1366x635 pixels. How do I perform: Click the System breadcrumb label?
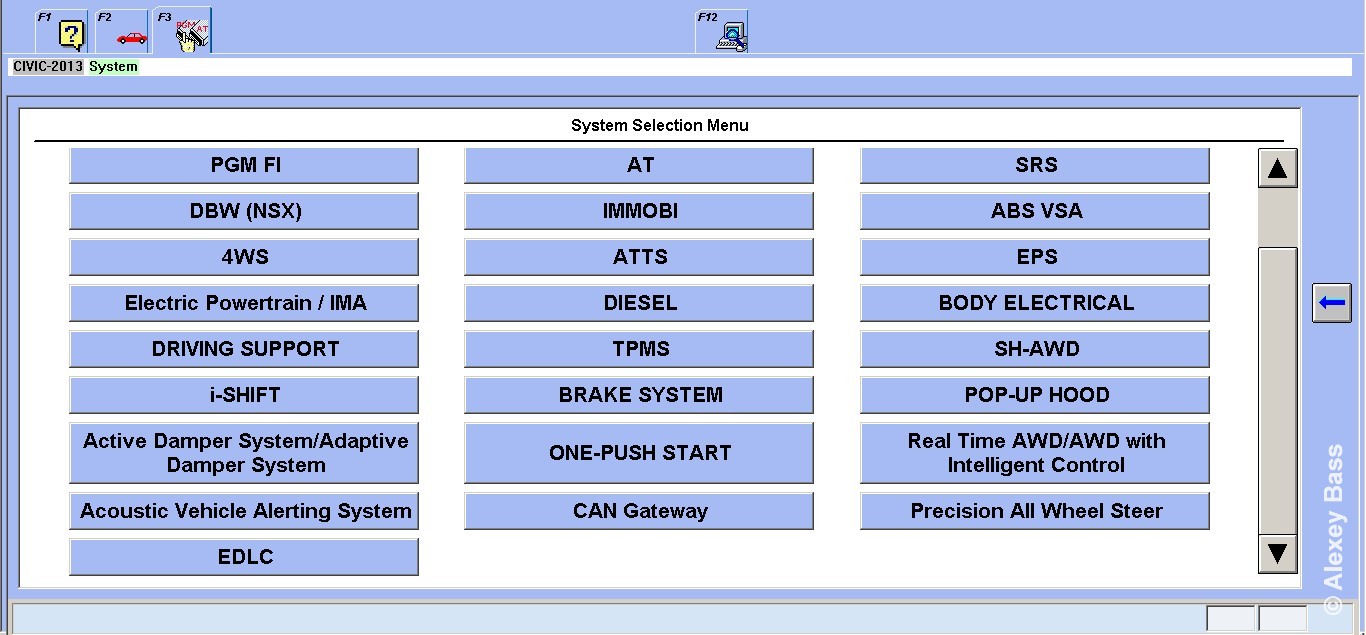click(x=113, y=67)
